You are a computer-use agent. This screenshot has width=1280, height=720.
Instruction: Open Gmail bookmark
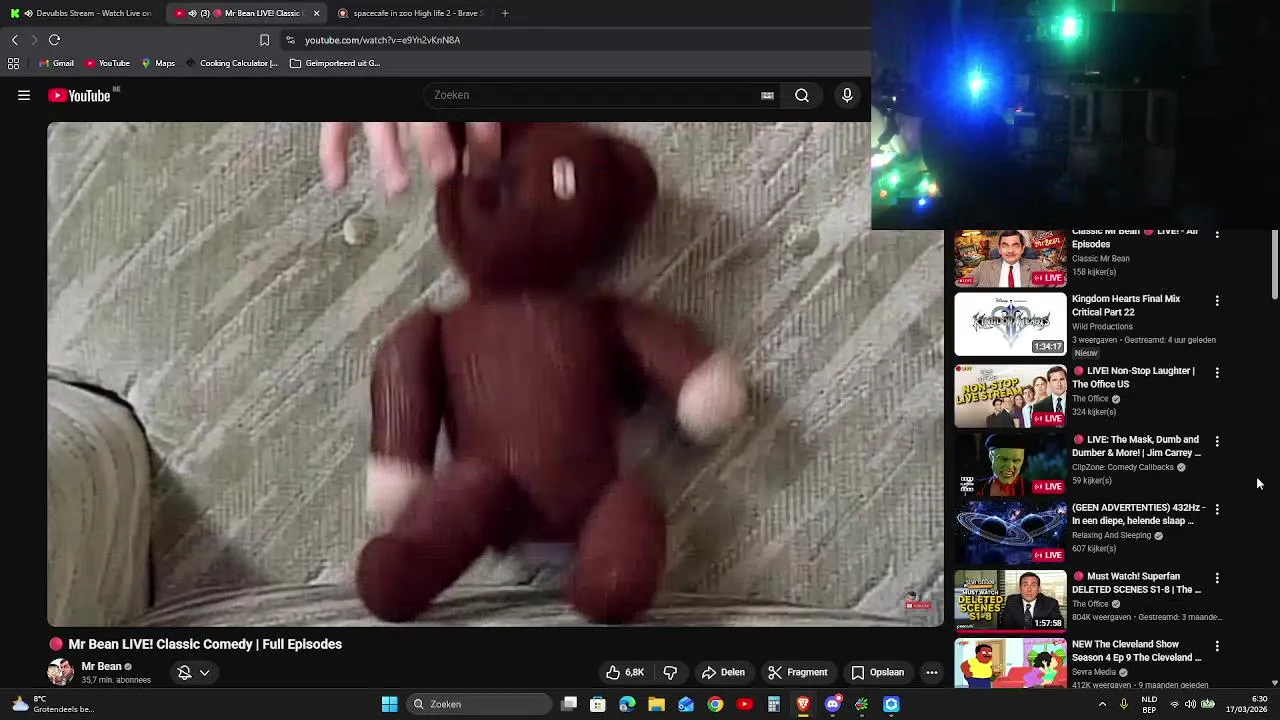(x=56, y=63)
